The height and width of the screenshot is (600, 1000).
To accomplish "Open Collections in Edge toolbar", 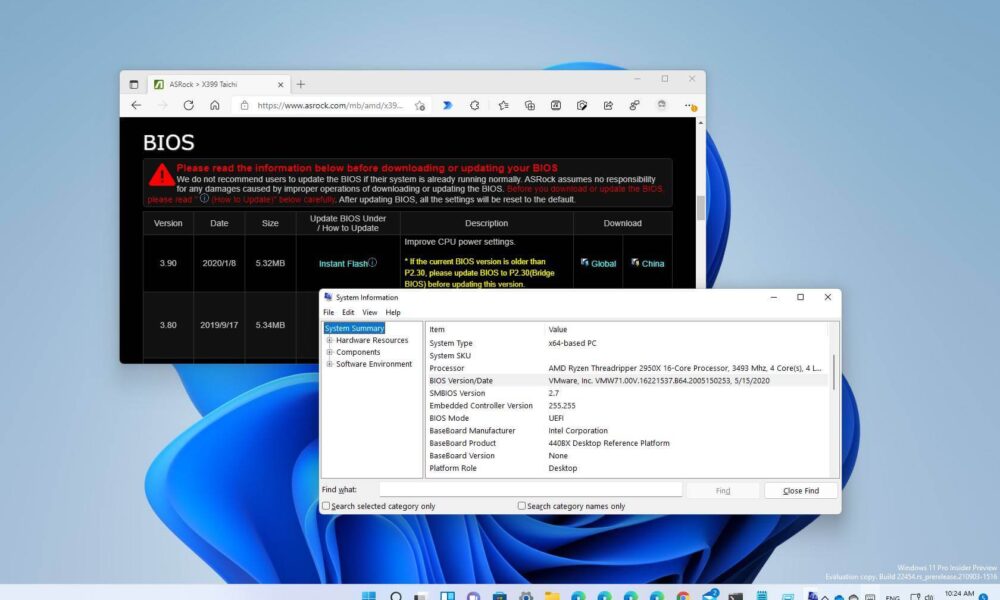I will click(529, 105).
